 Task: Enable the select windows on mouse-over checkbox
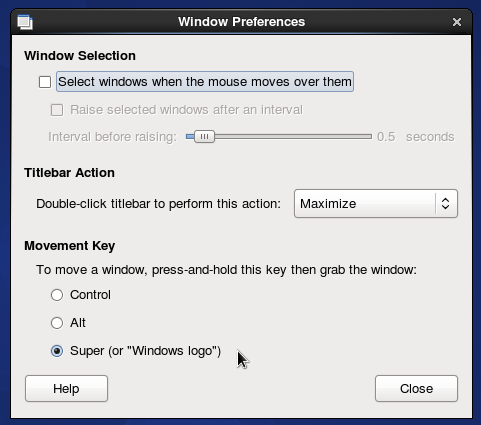click(x=45, y=82)
